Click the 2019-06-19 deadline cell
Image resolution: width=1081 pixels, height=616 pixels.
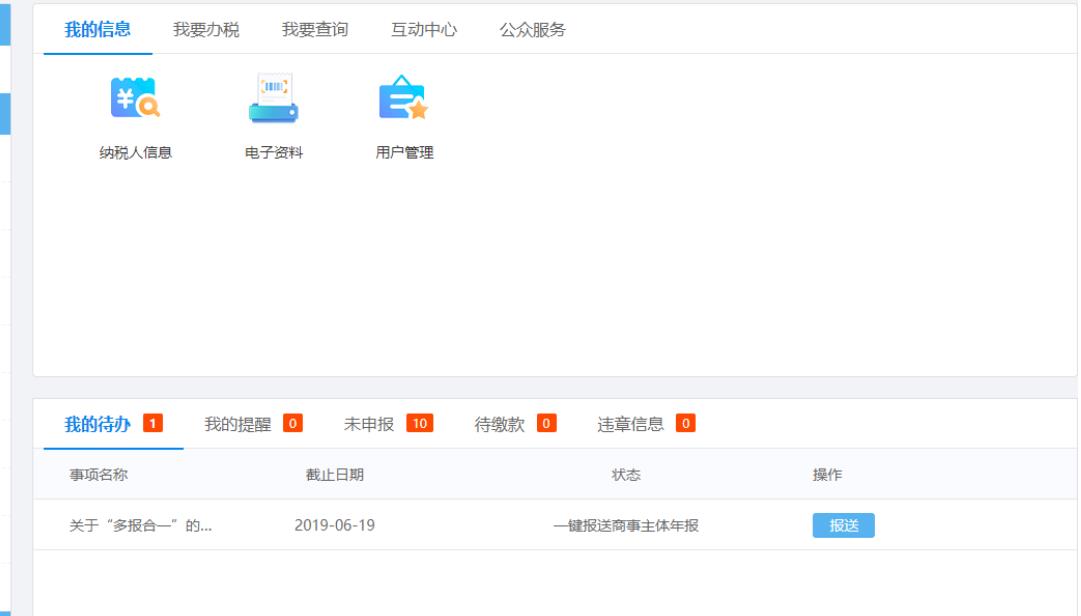coord(335,525)
